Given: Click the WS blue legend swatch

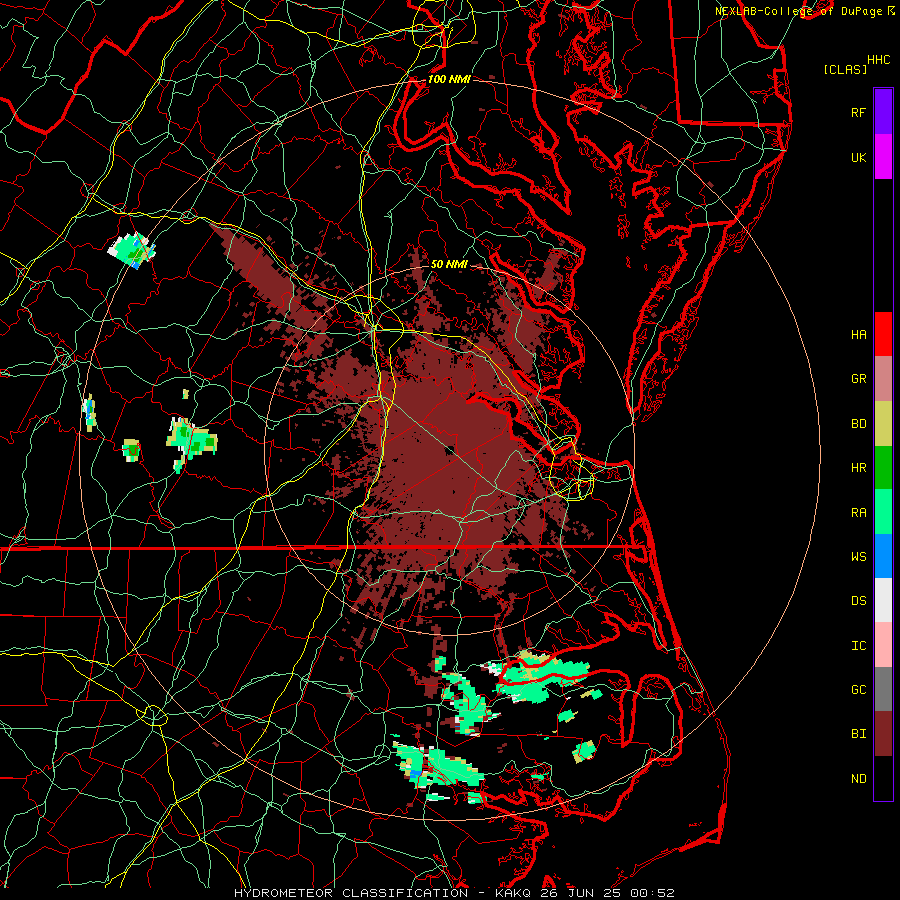Looking at the screenshot, I should (883, 556).
